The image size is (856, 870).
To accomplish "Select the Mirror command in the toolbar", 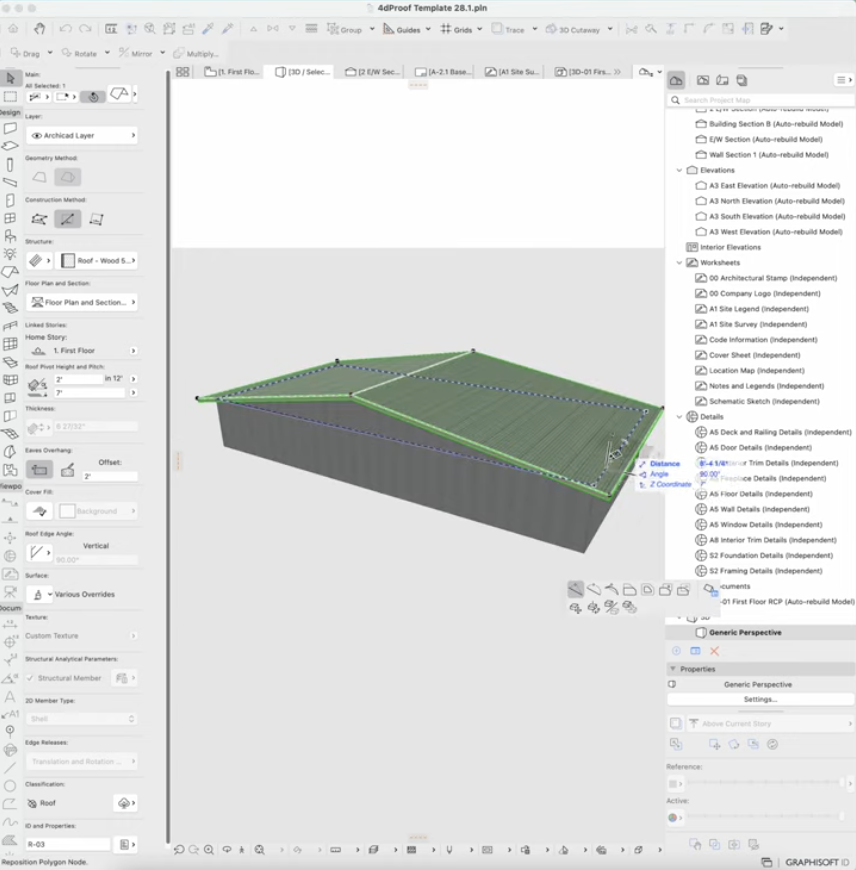I will 122,50.
